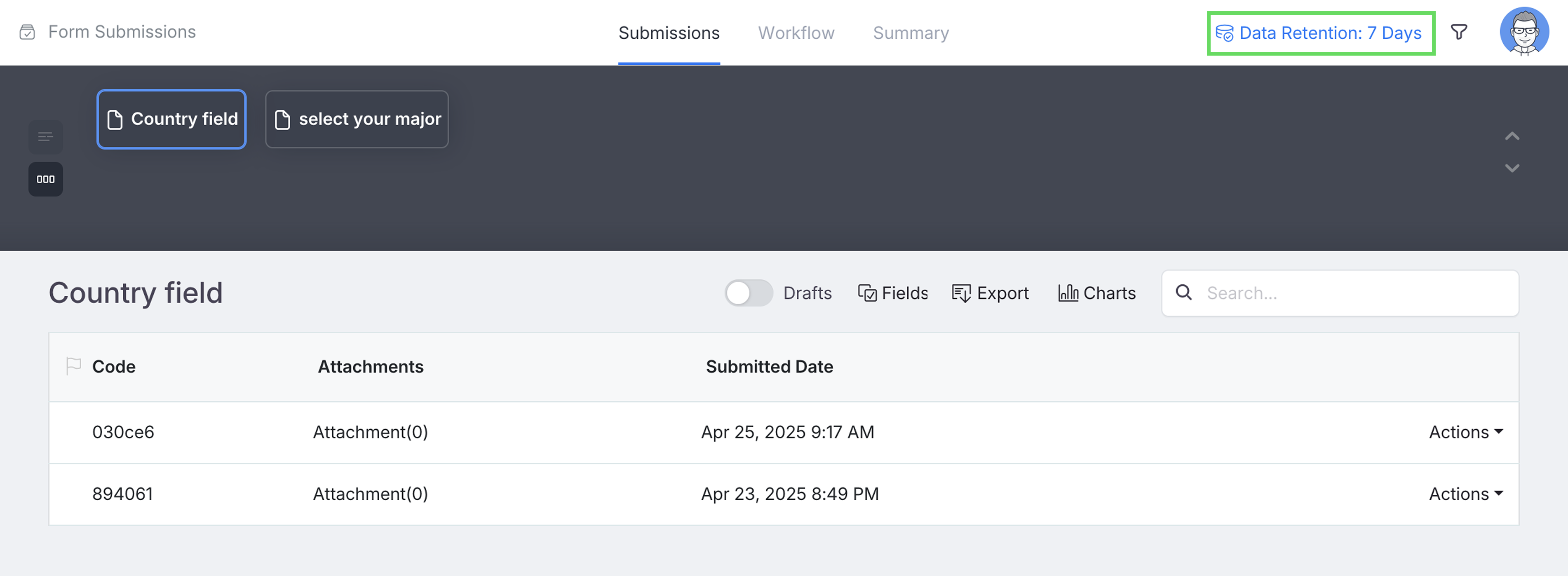The width and height of the screenshot is (1568, 576).
Task: Export the submissions data
Action: click(x=990, y=293)
